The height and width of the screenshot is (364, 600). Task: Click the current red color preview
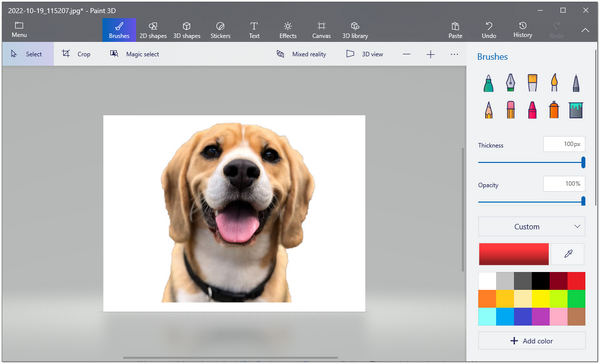coord(514,254)
